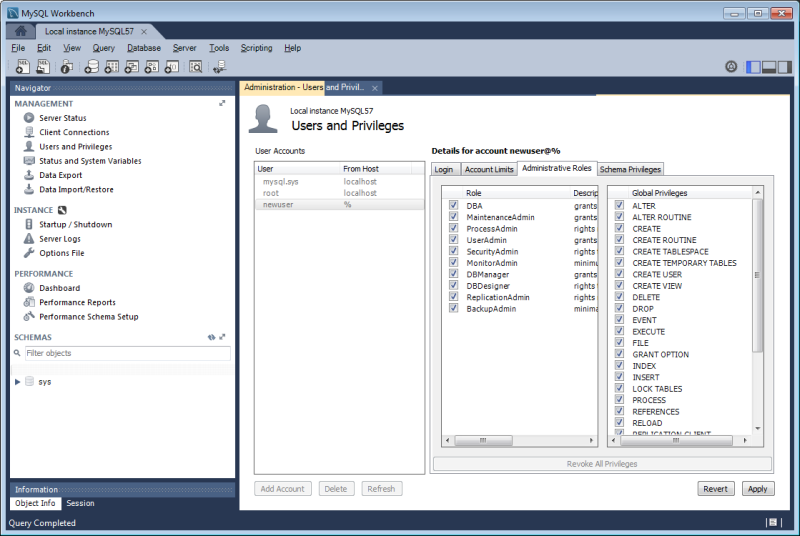Toggle the BackupAdmin role checkbox

[x=453, y=308]
